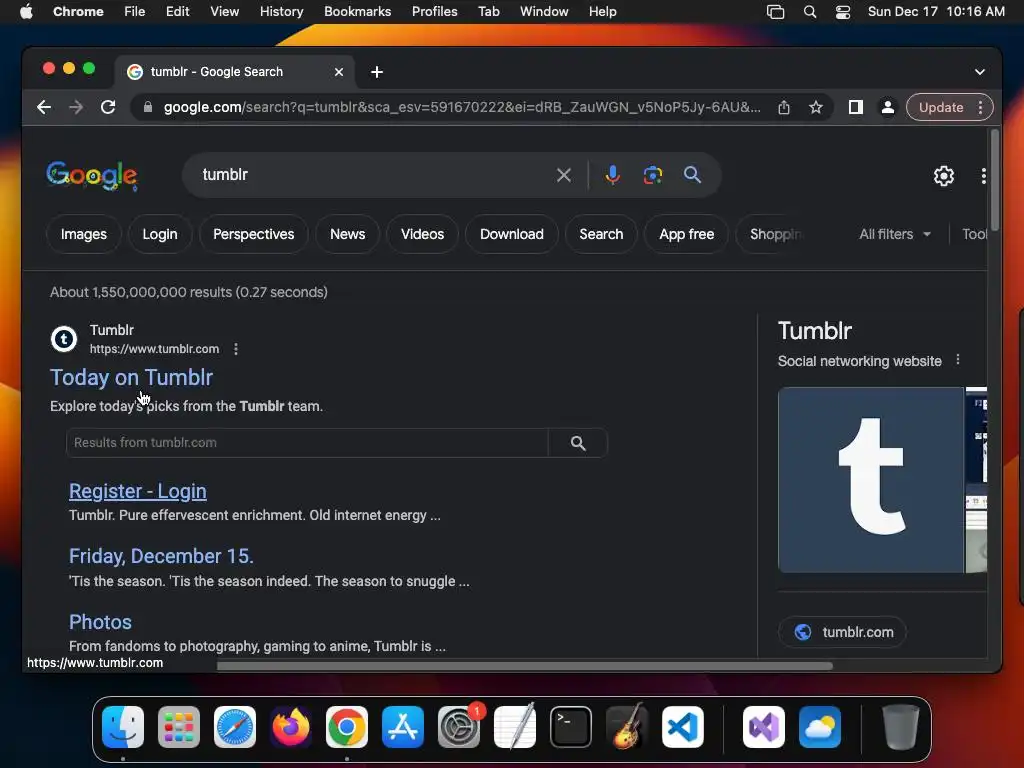Launch Safari from the Dock

point(235,727)
